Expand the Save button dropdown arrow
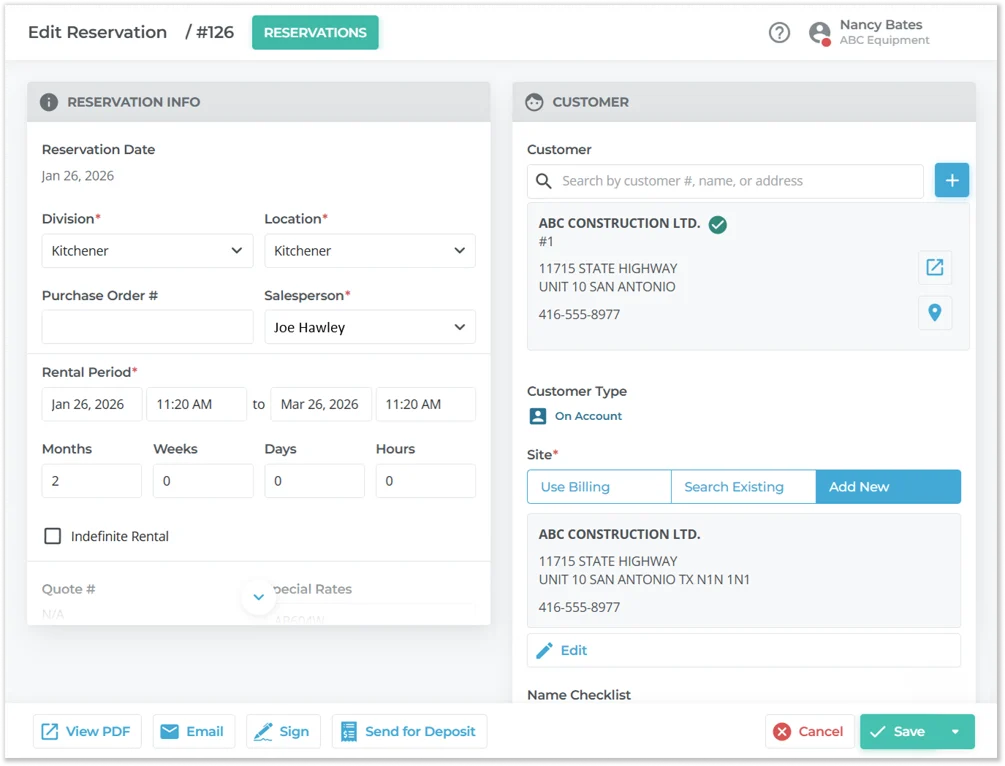This screenshot has height=766, width=1005. tap(955, 732)
